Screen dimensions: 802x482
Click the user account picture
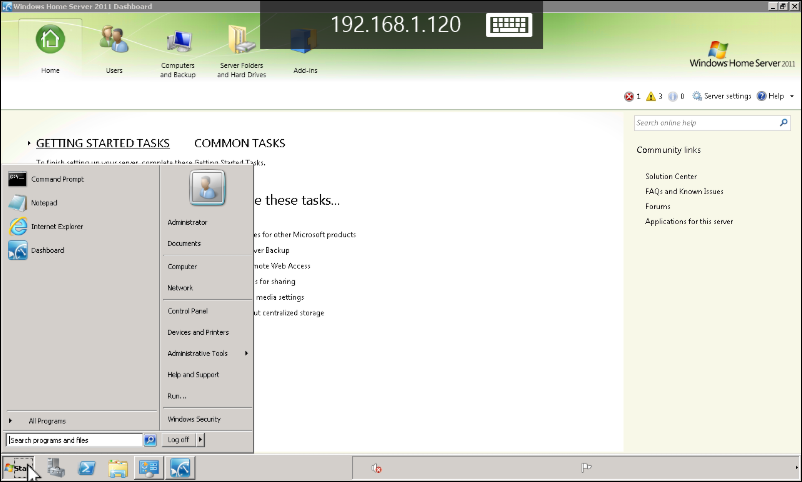pos(207,188)
